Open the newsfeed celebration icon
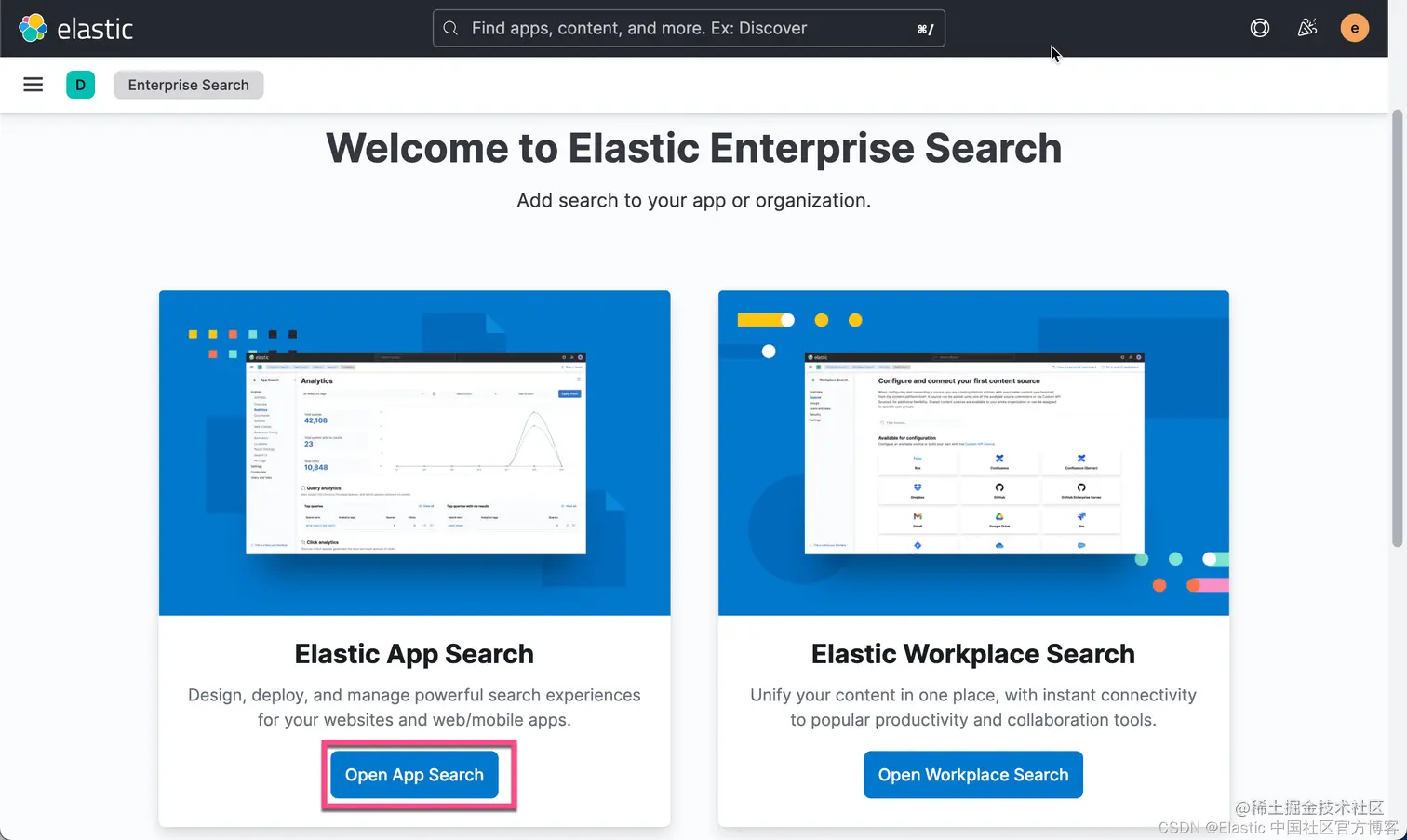 tap(1307, 28)
